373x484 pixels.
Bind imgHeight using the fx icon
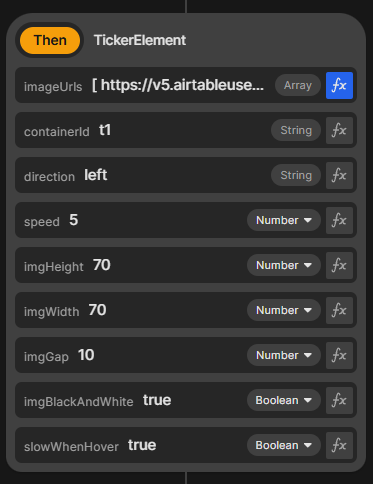[339, 265]
